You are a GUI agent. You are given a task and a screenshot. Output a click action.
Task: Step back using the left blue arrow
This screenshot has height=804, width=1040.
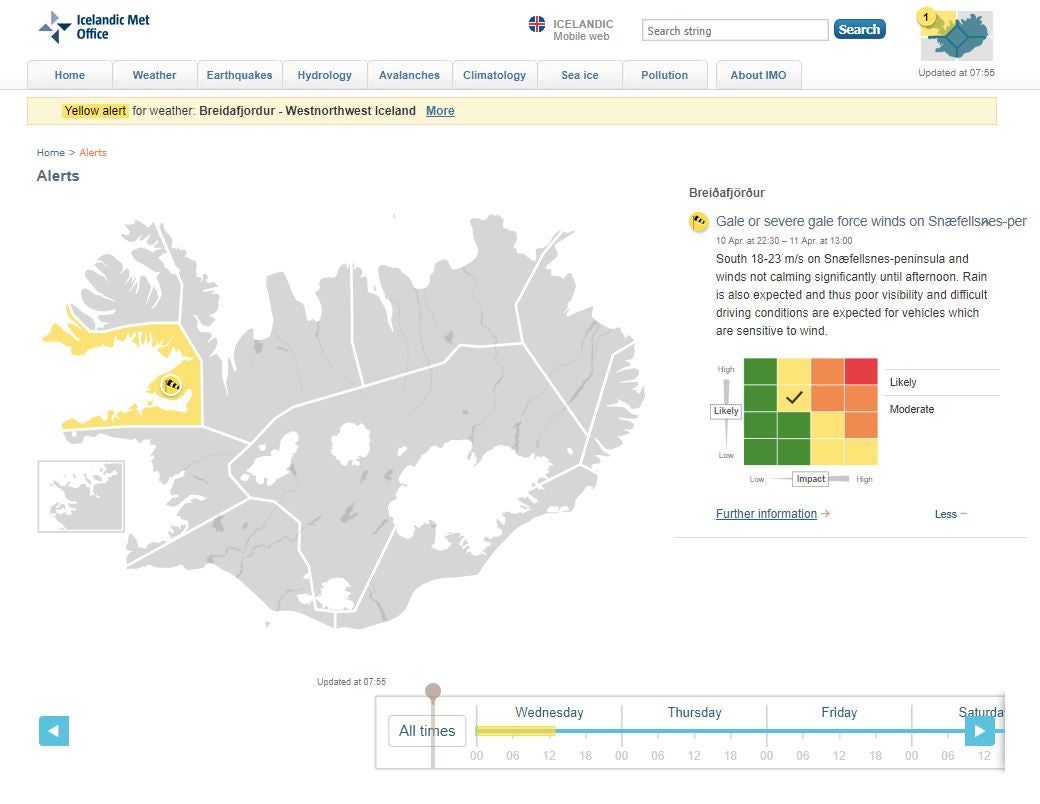click(54, 731)
